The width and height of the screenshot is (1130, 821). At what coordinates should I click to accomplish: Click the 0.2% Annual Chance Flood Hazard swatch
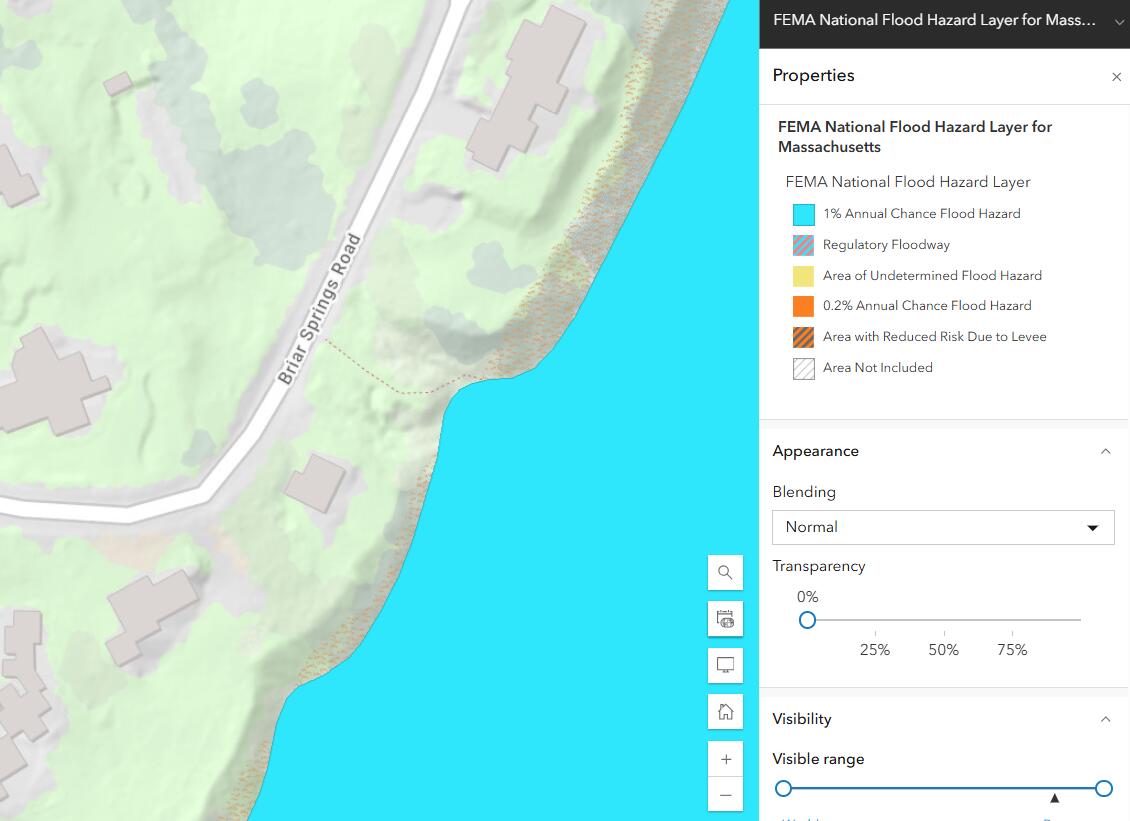804,306
